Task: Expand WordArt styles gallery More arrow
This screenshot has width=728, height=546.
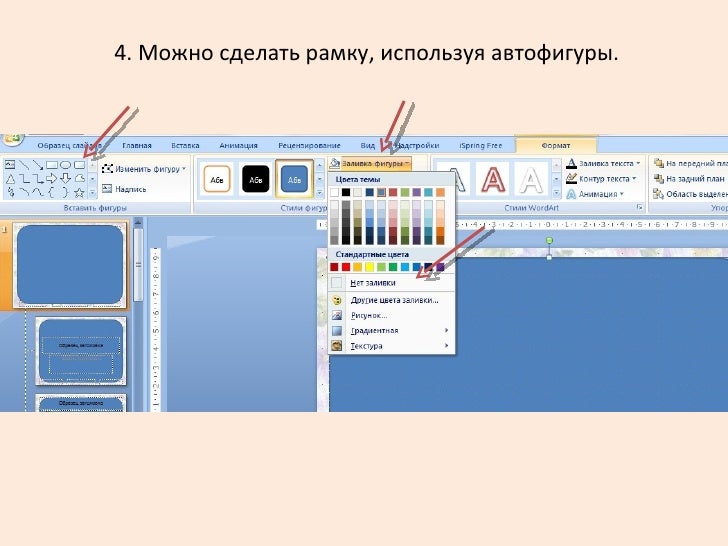Action: pyautogui.click(x=557, y=193)
